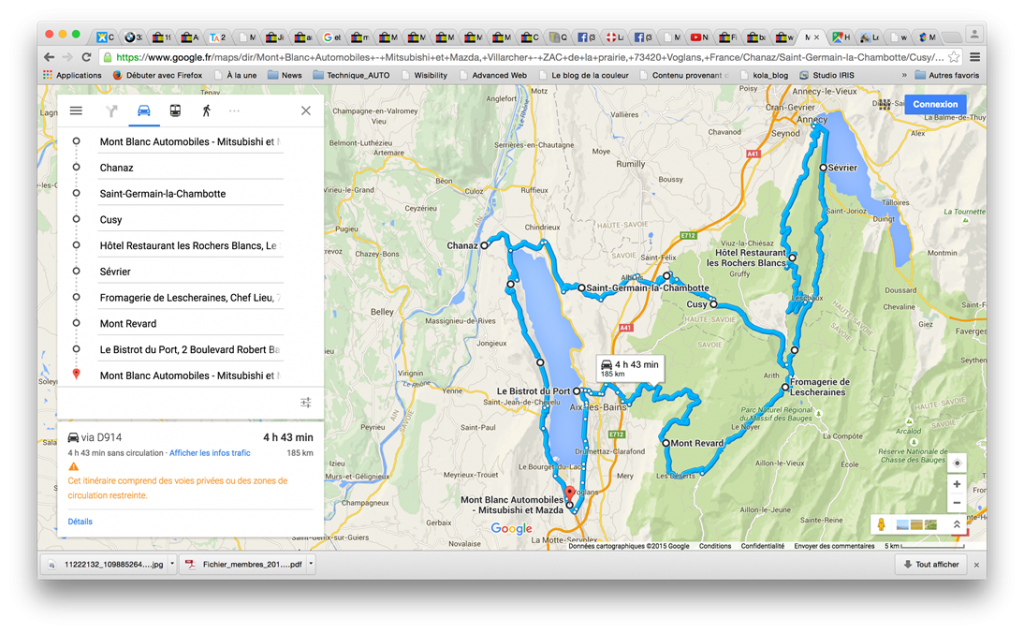Select the via D914 route summary
Screen dimensions: 1024x633
[x=190, y=438]
